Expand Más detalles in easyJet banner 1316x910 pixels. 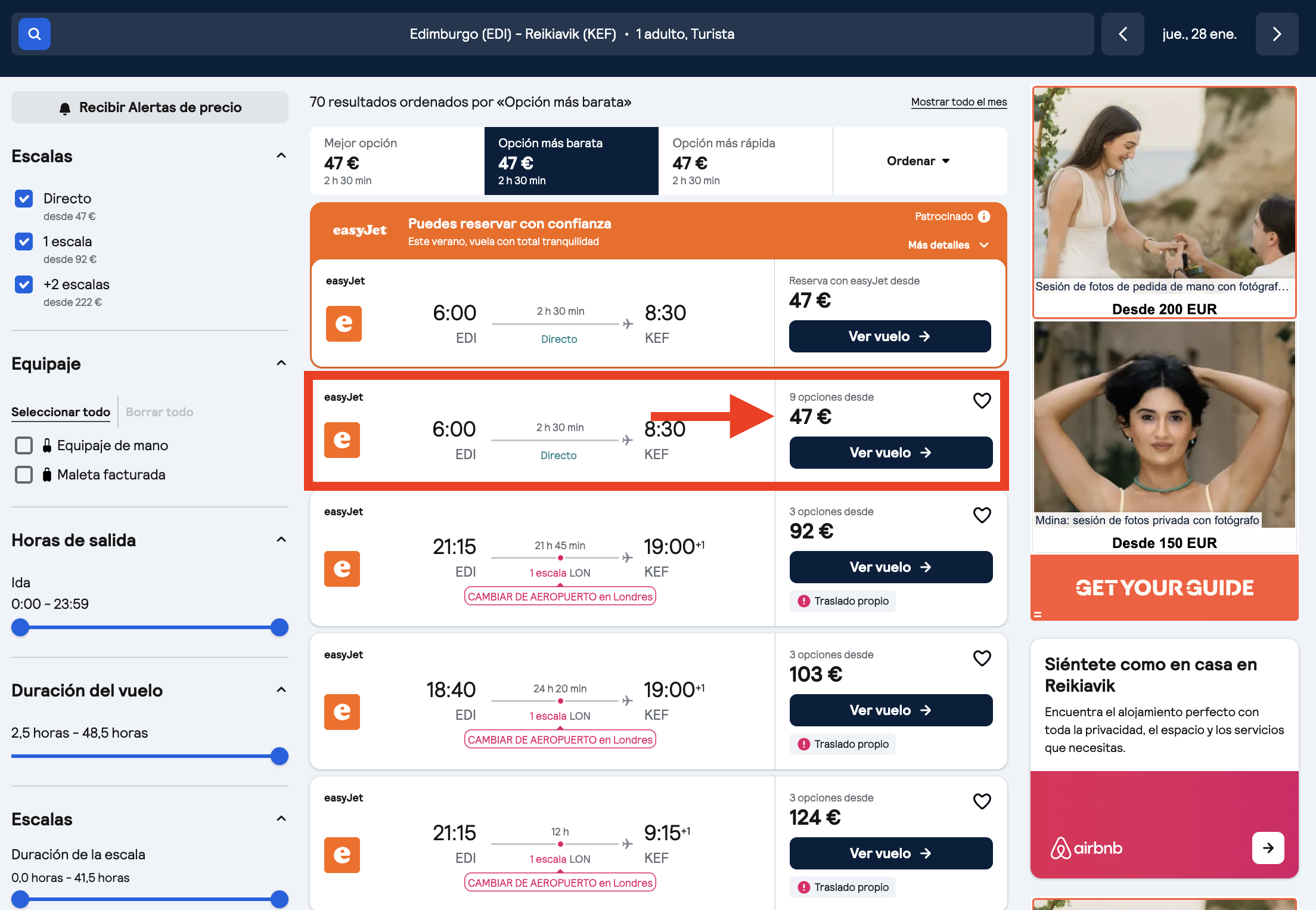948,245
